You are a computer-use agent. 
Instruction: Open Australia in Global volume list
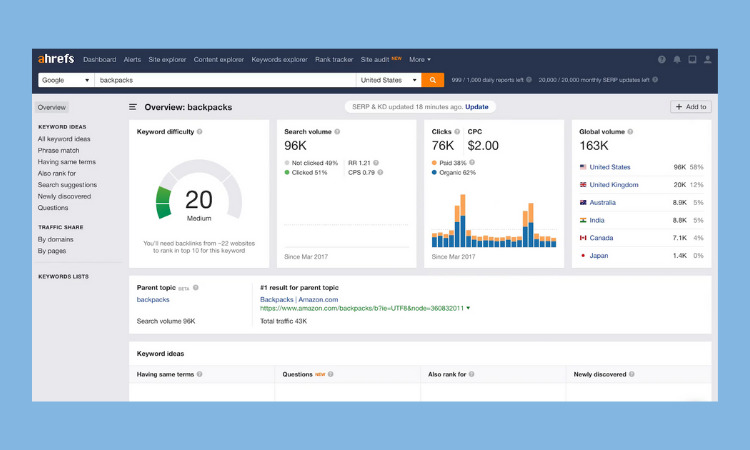tap(602, 202)
